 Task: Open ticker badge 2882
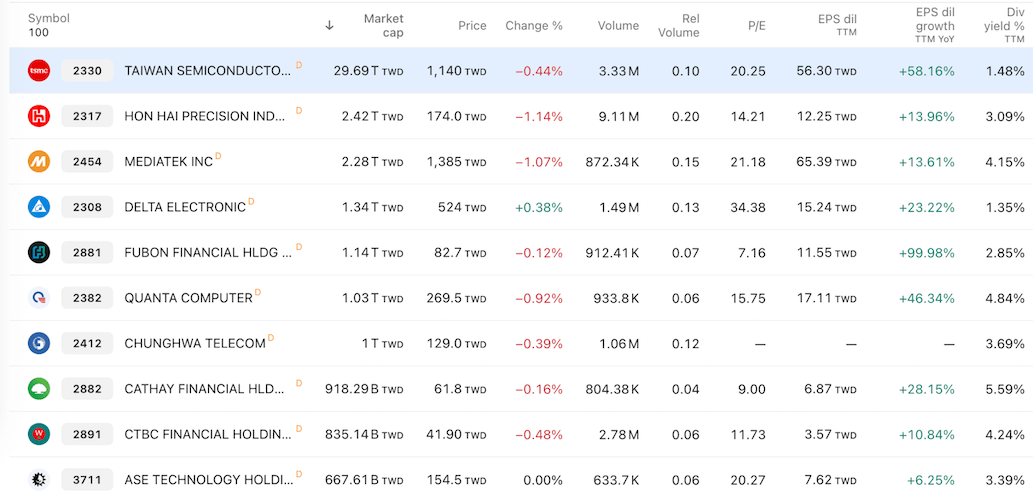(x=88, y=389)
